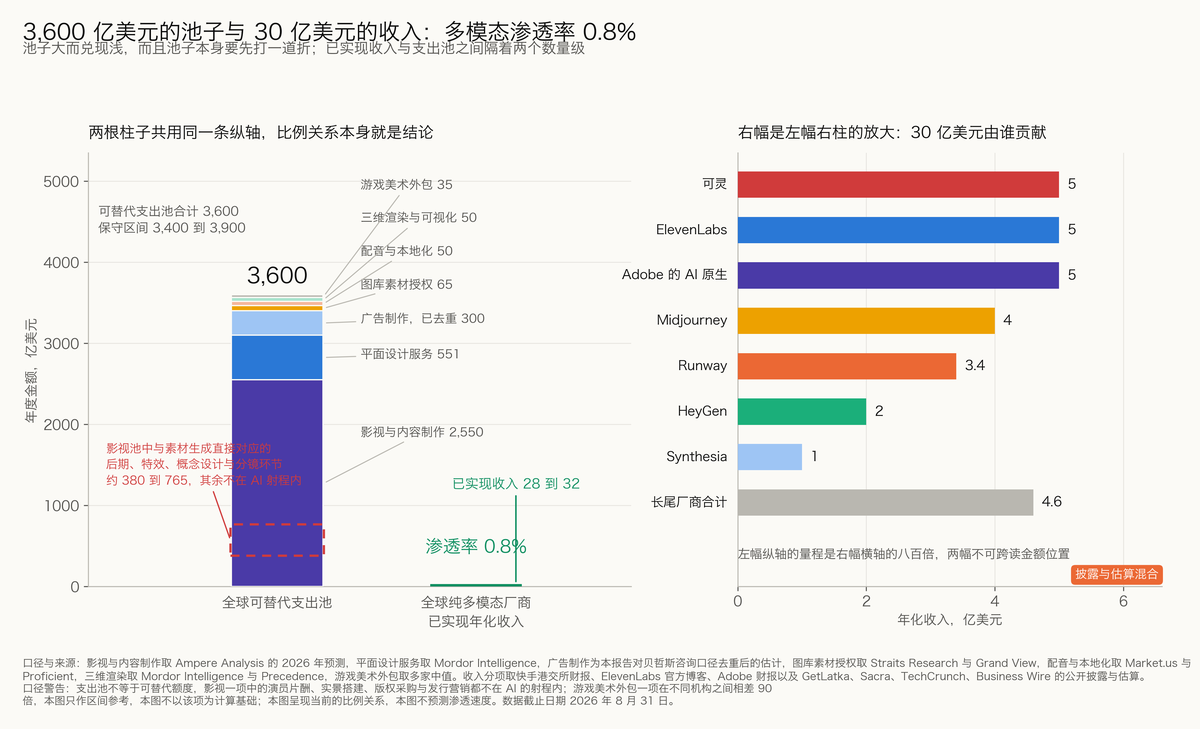Click the green HeyGen bar
Screen dimensions: 1200x729
coord(802,411)
